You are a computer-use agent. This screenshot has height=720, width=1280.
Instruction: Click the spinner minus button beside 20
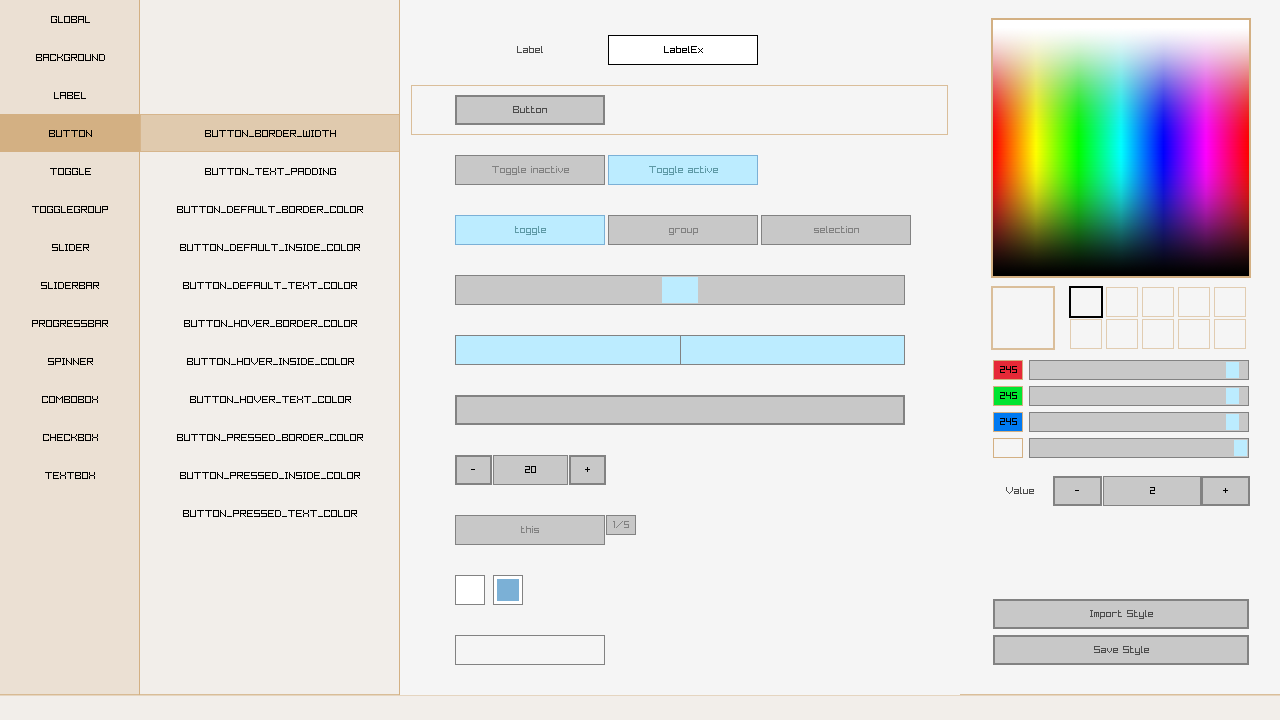473,470
